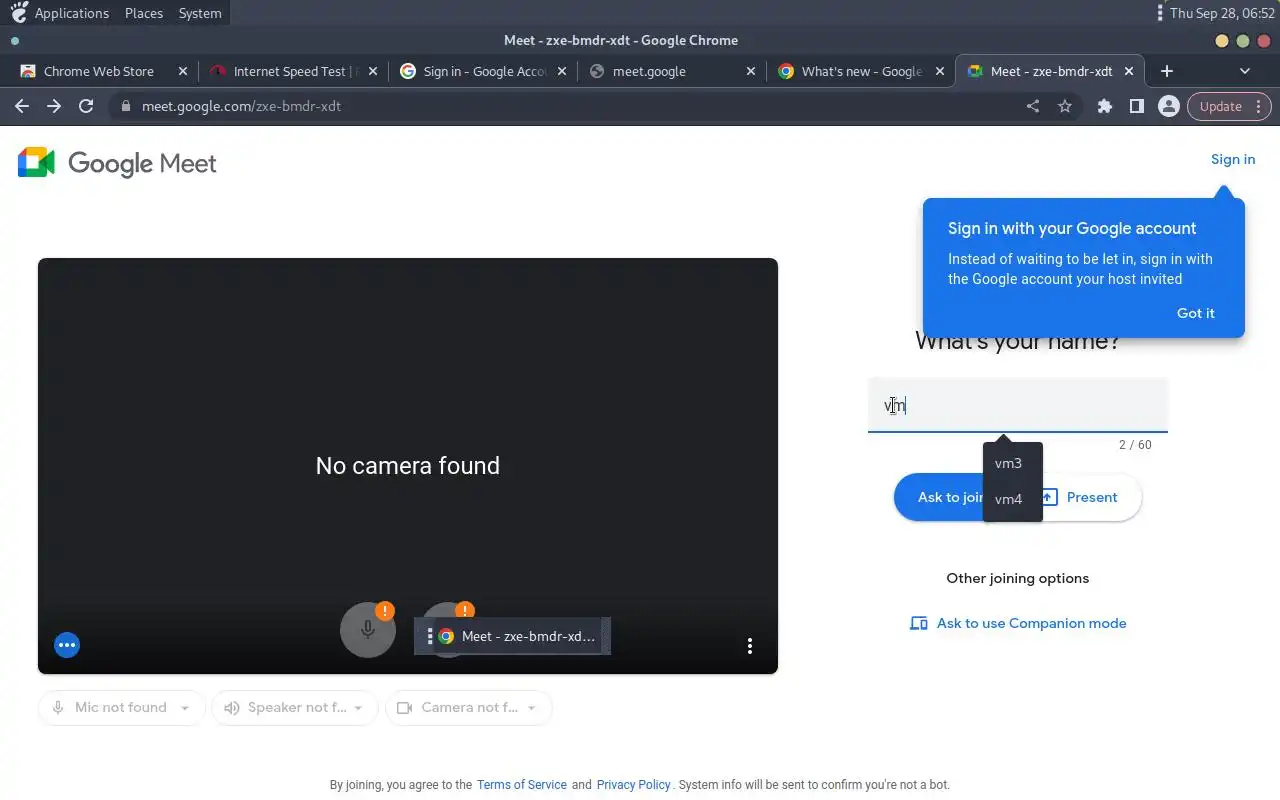Open more options in video preview
1280x800 pixels.
[x=750, y=646]
